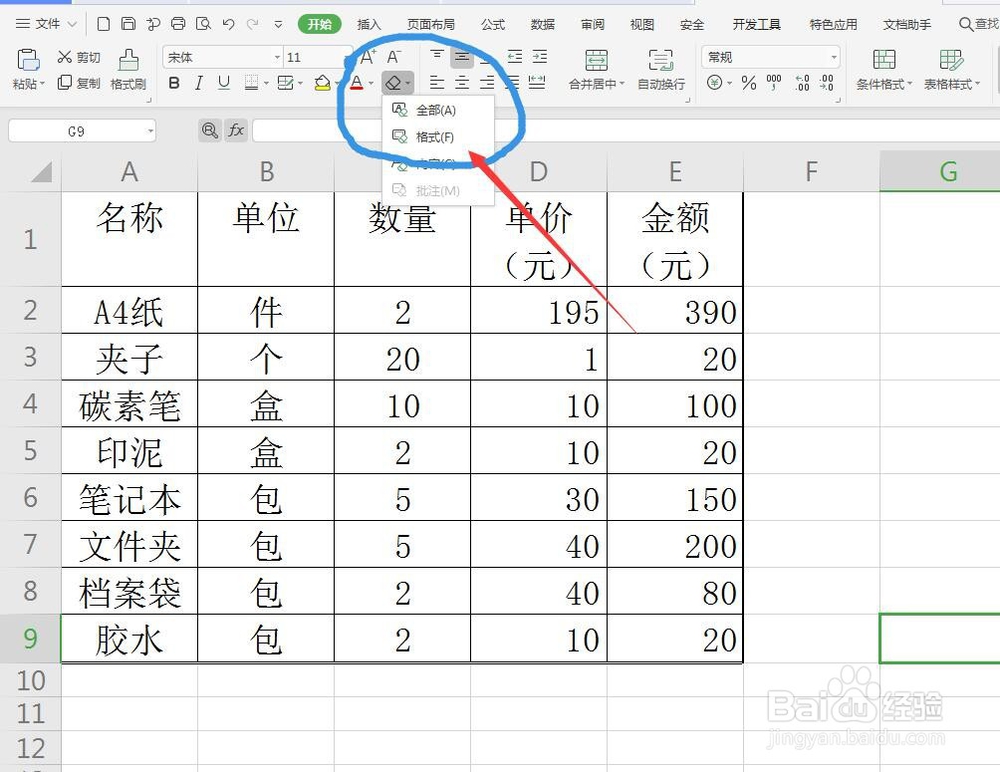
Task: Switch to the 插入 ribbon tab
Action: pyautogui.click(x=370, y=23)
